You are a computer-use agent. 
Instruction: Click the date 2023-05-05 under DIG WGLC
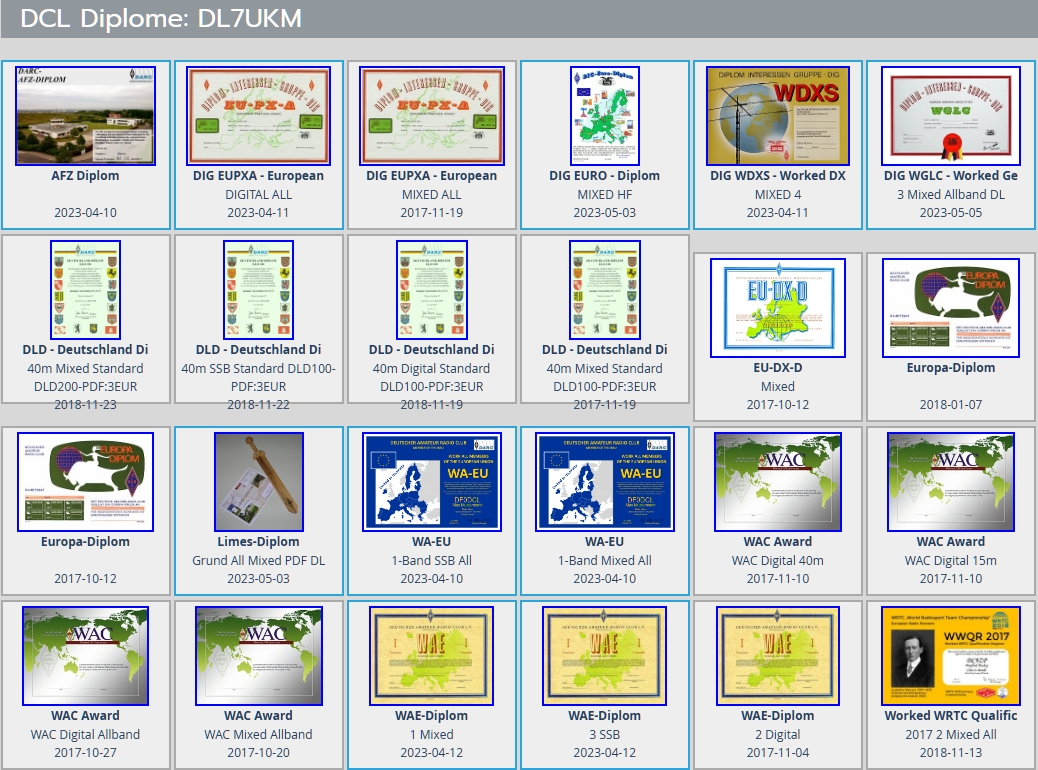[951, 213]
